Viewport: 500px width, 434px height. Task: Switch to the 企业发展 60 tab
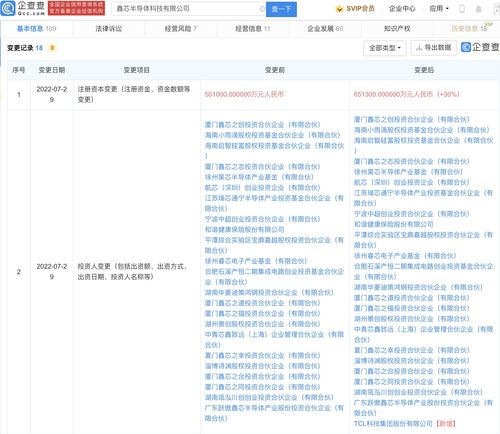(x=325, y=29)
